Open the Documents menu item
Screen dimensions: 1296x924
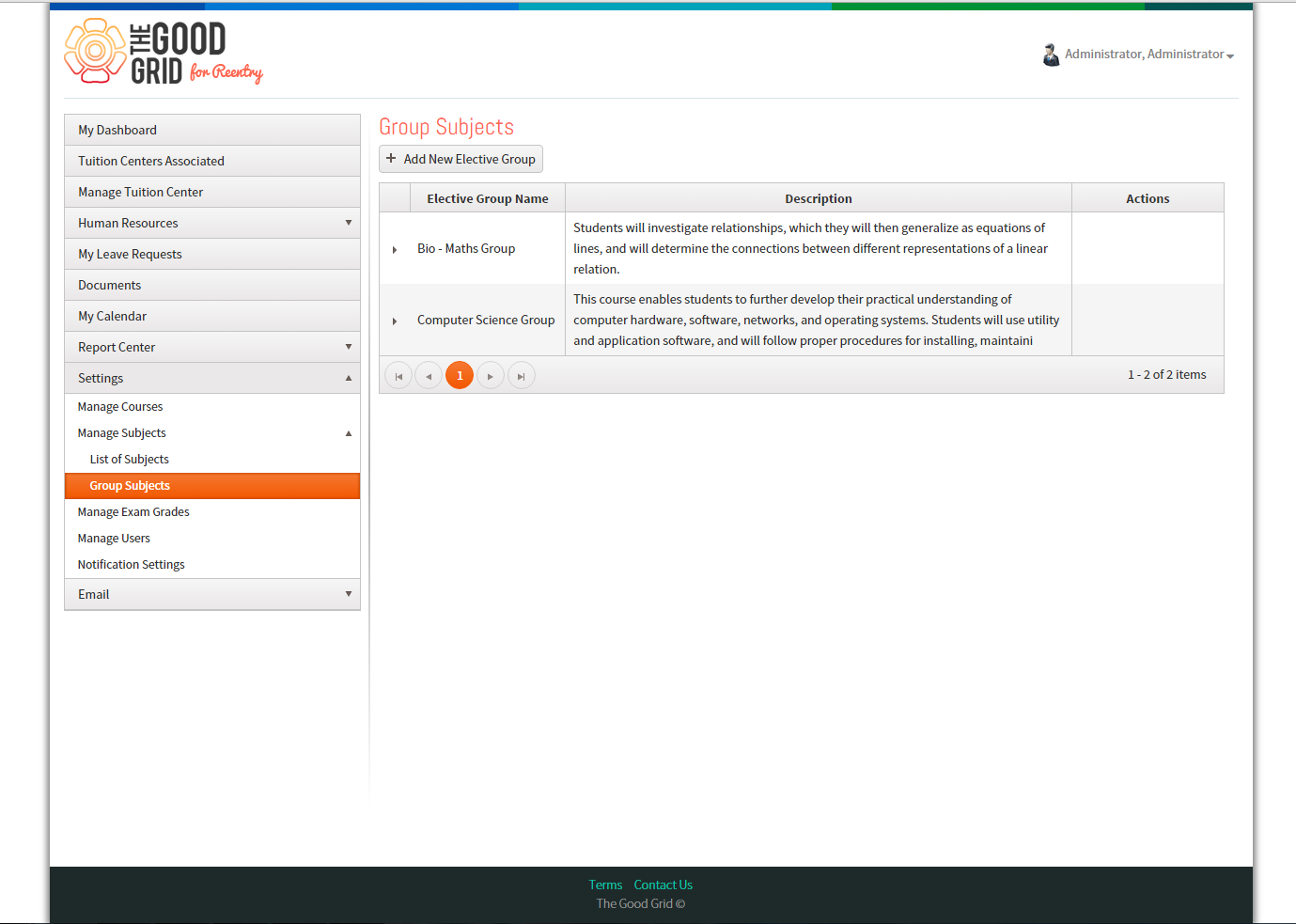click(212, 285)
